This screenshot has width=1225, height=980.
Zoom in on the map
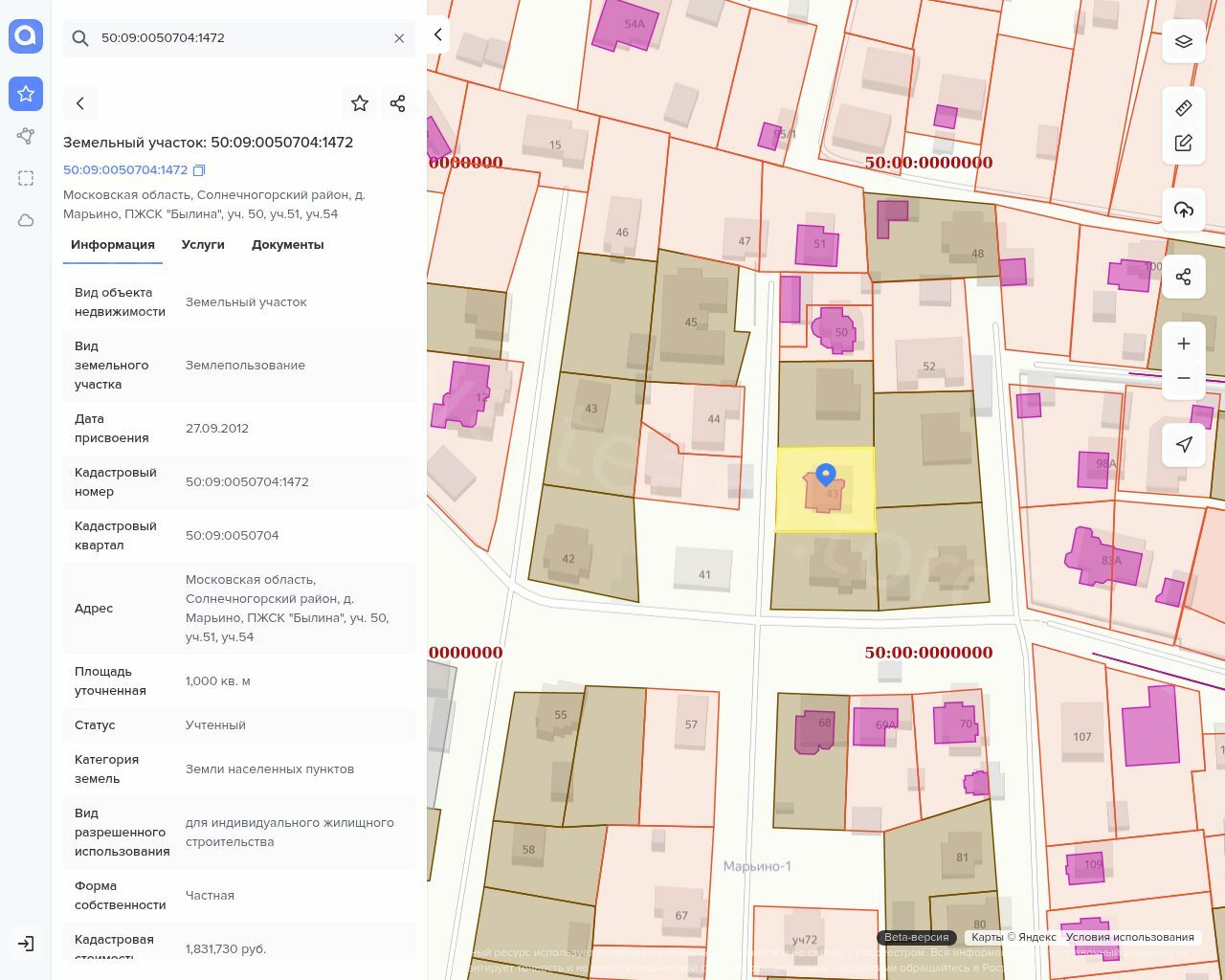pyautogui.click(x=1184, y=344)
